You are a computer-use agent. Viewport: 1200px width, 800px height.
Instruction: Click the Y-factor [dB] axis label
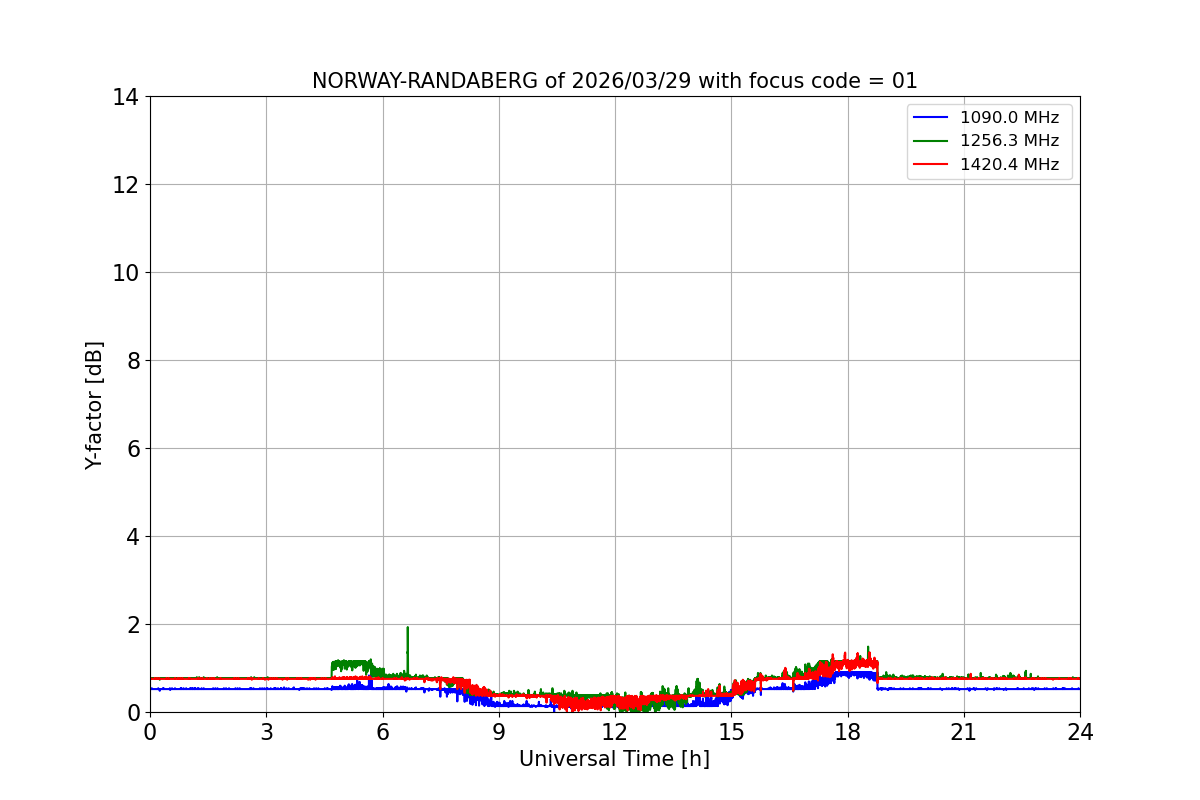tap(94, 405)
